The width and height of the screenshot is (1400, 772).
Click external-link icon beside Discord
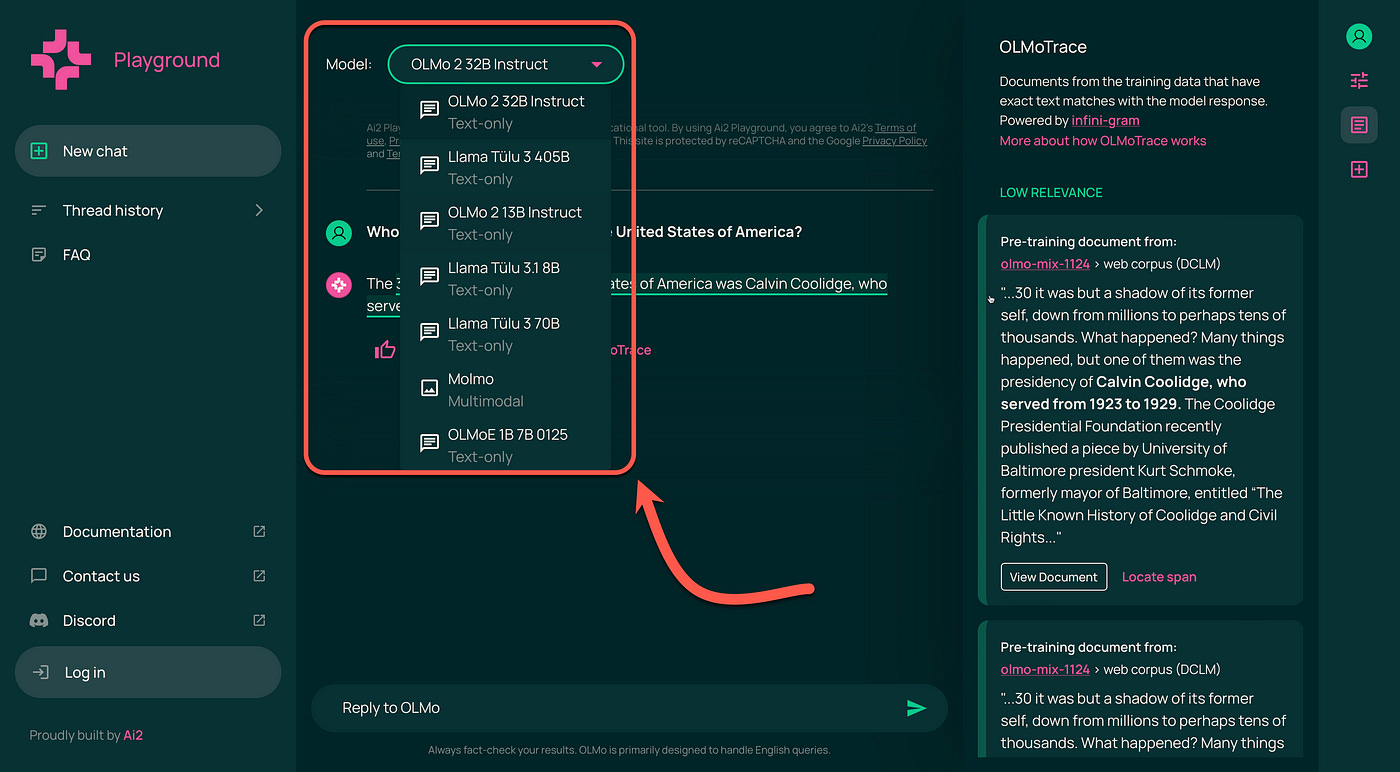[x=259, y=620]
